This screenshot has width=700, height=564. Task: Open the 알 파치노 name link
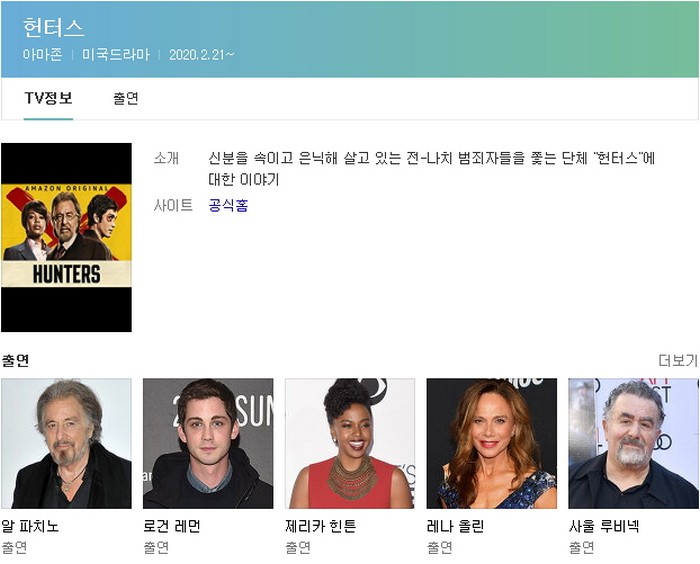coord(31,526)
